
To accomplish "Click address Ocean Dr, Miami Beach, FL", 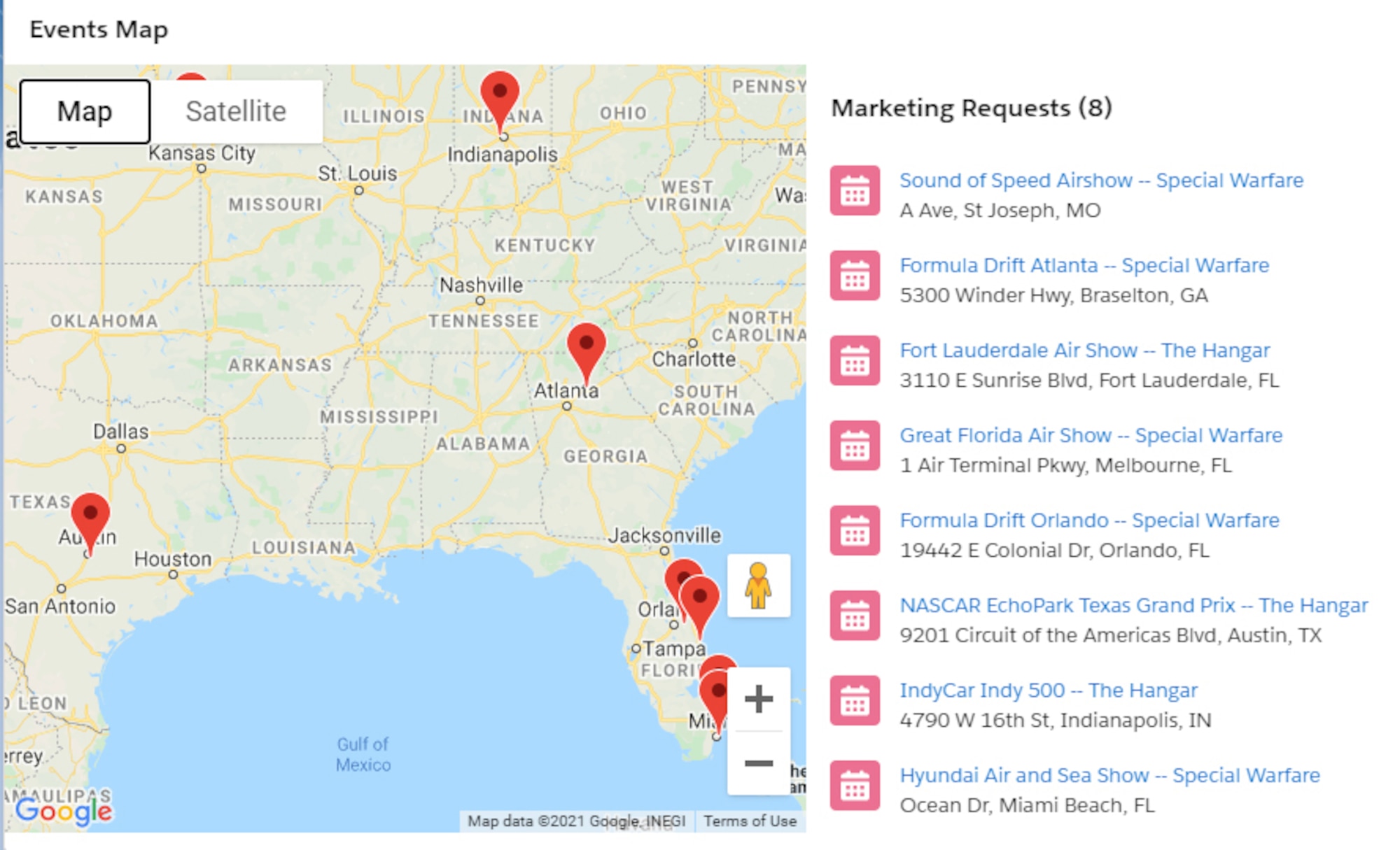I will (x=1027, y=806).
